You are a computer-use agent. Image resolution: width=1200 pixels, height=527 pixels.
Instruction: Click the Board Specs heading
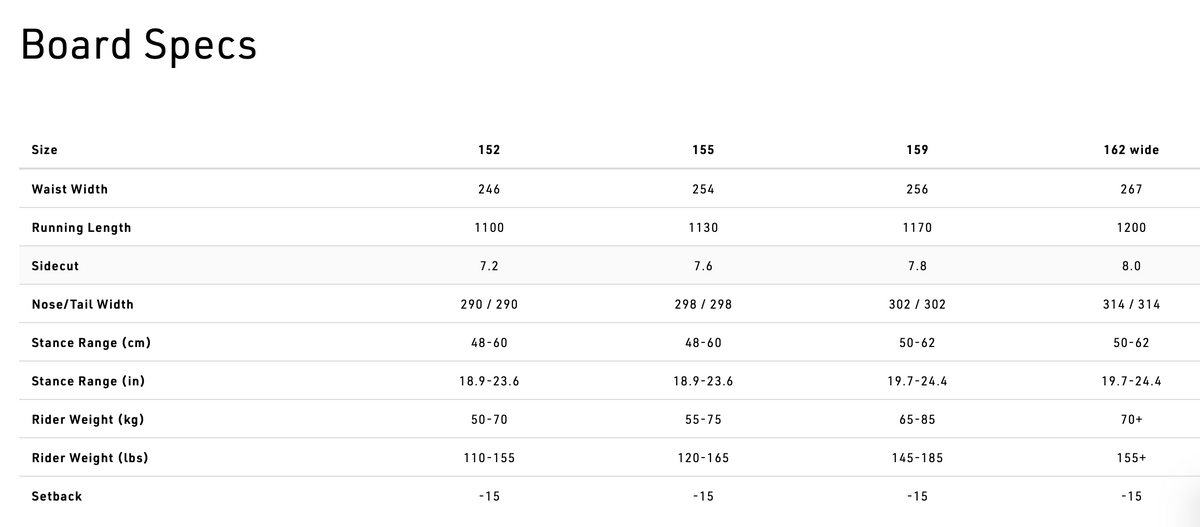139,47
